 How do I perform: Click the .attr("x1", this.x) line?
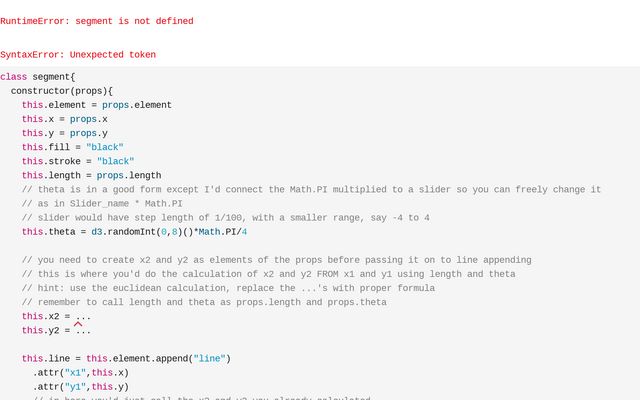coord(81,372)
